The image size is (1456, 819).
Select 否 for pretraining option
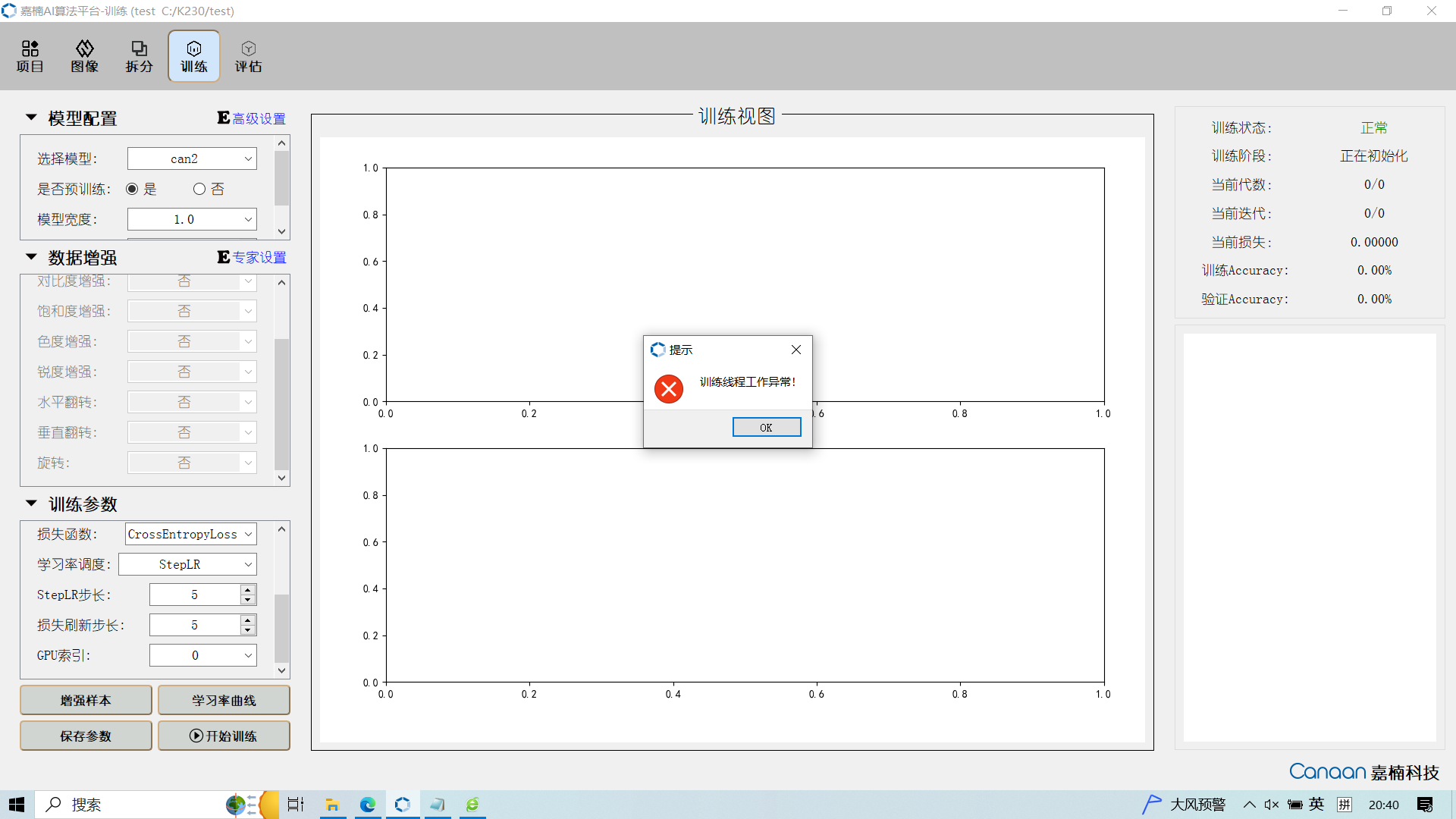point(199,189)
